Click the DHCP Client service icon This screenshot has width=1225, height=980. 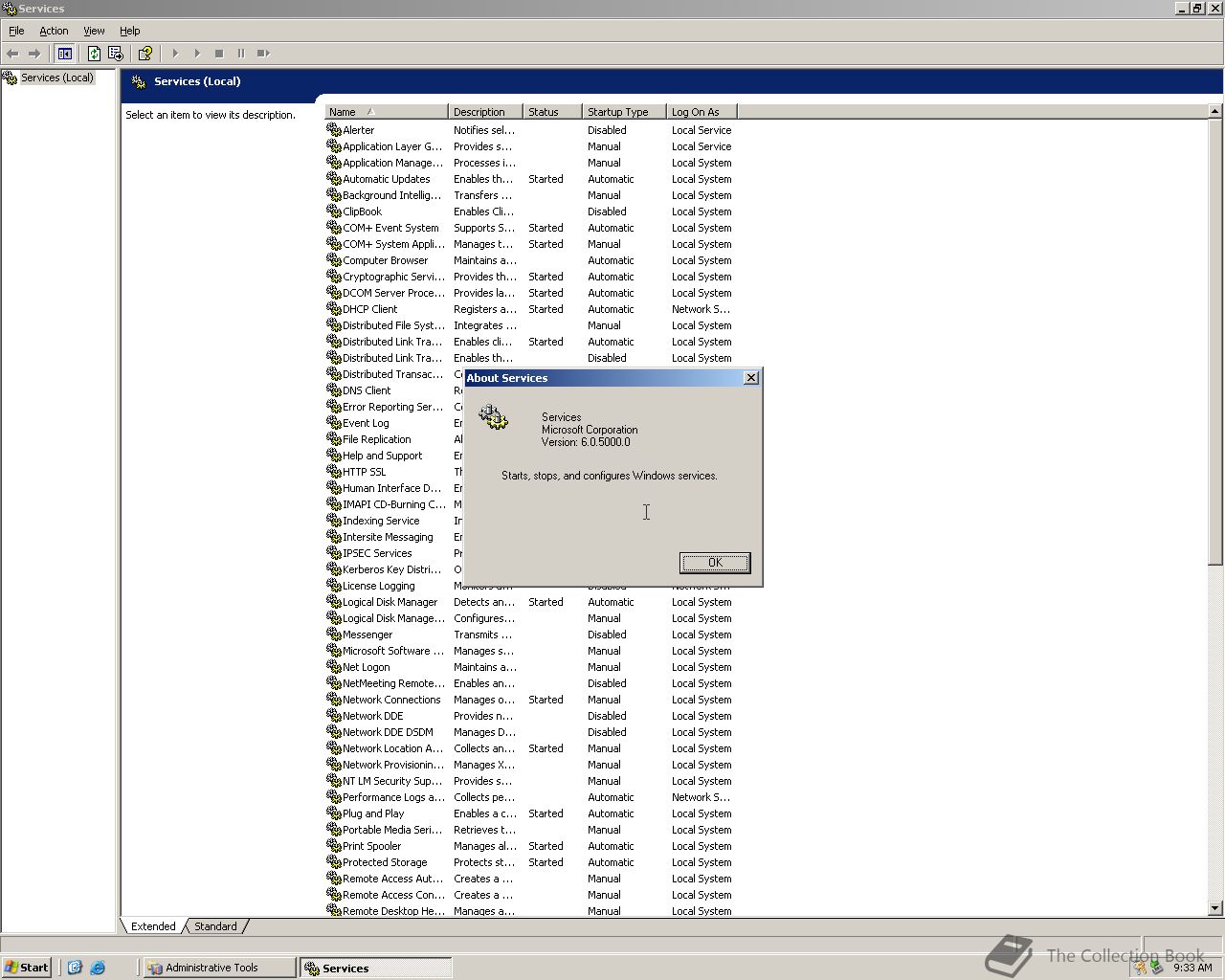tap(334, 308)
